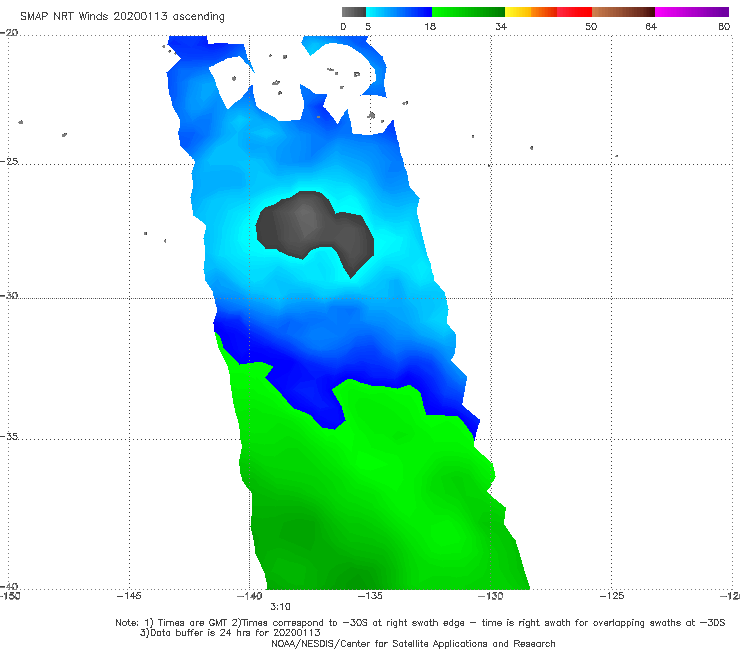Click the magenta-purple segment of the color bar

point(692,12)
